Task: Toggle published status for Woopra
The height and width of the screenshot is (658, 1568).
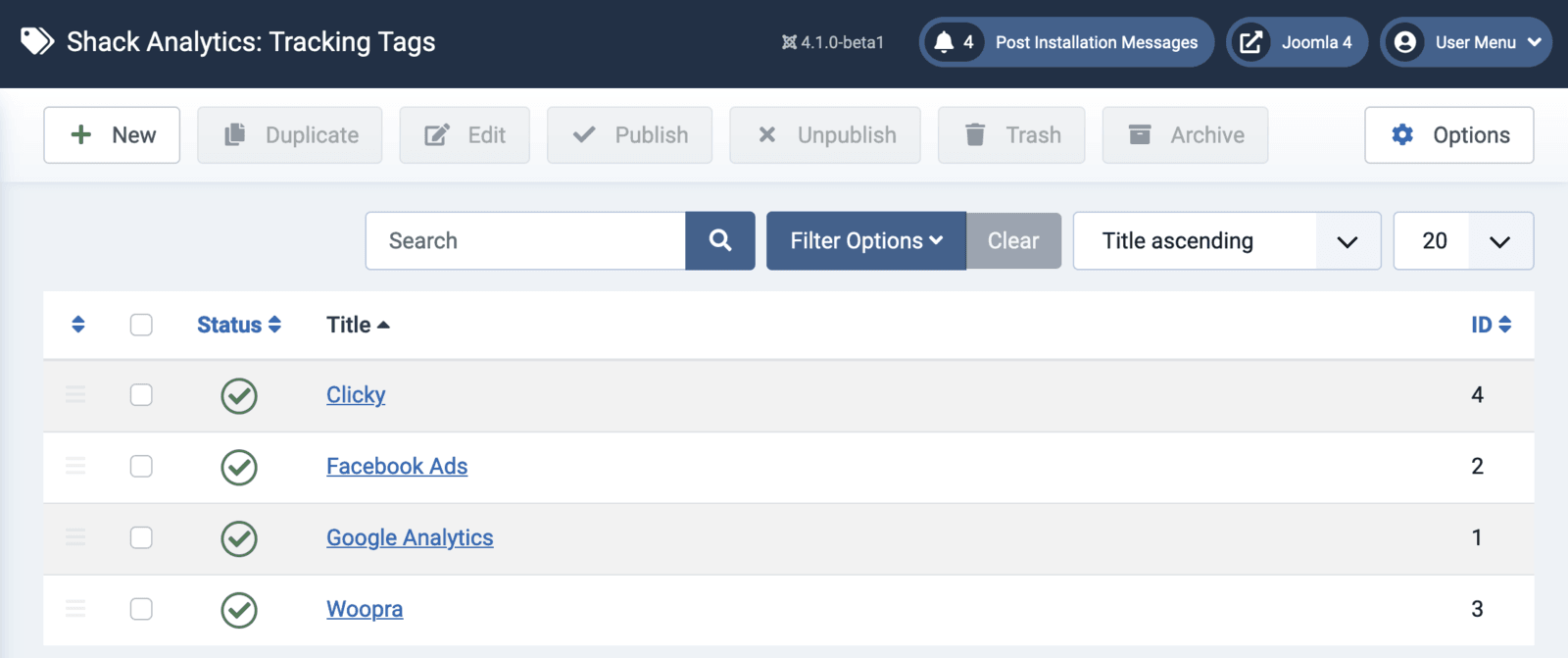Action: (239, 610)
